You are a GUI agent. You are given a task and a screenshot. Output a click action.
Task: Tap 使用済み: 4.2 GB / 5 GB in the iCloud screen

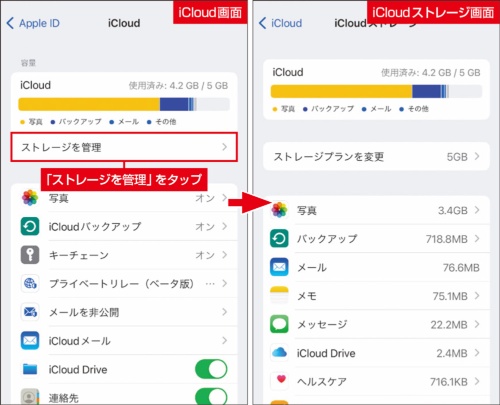click(x=178, y=86)
